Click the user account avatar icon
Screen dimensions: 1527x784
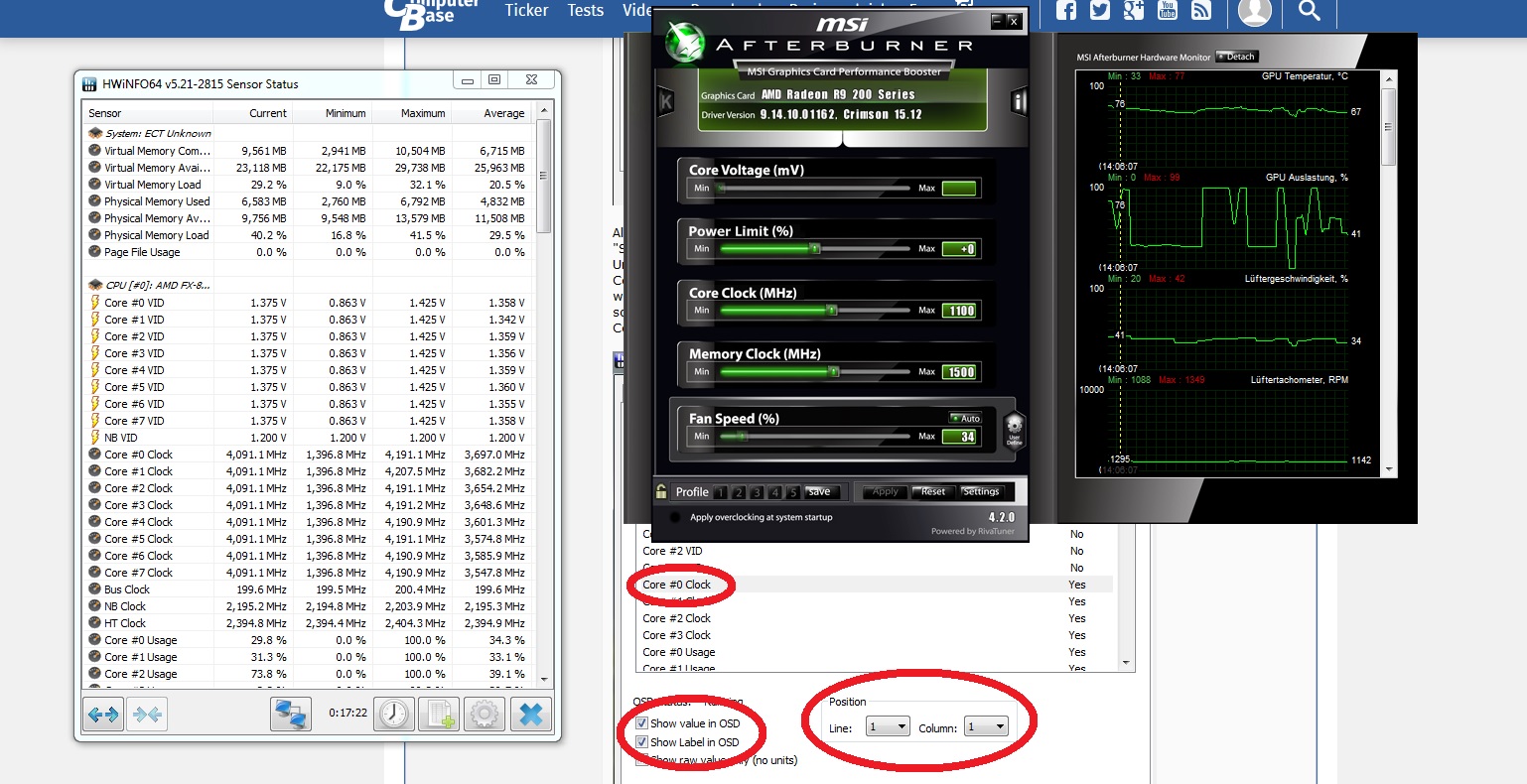1255,11
